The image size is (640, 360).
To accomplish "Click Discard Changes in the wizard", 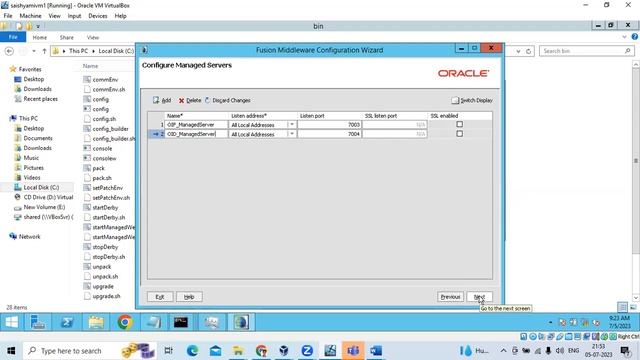I will 228,100.
